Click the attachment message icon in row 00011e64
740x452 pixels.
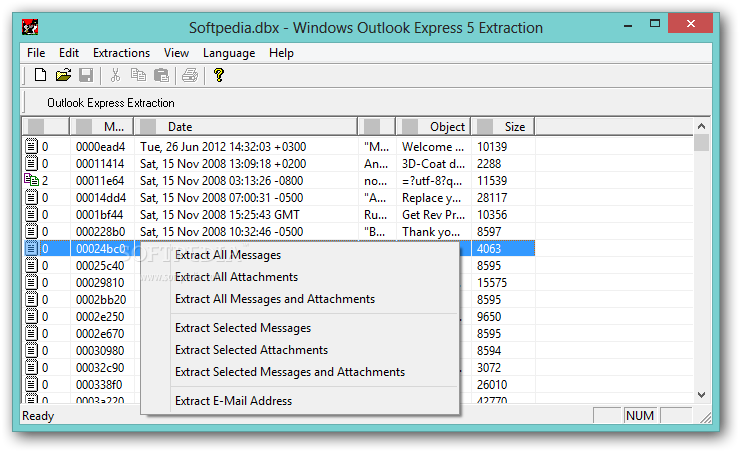point(31,180)
